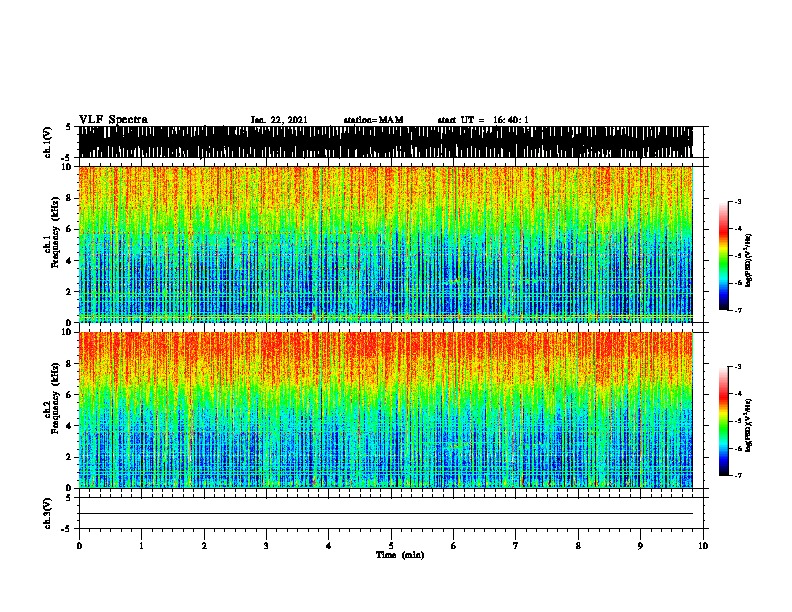Click time axis tick label "8"

pos(578,546)
